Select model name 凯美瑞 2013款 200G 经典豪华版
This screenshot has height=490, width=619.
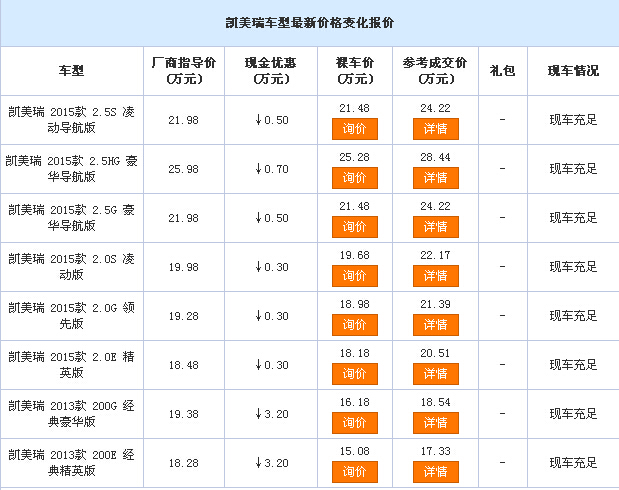pyautogui.click(x=71, y=413)
